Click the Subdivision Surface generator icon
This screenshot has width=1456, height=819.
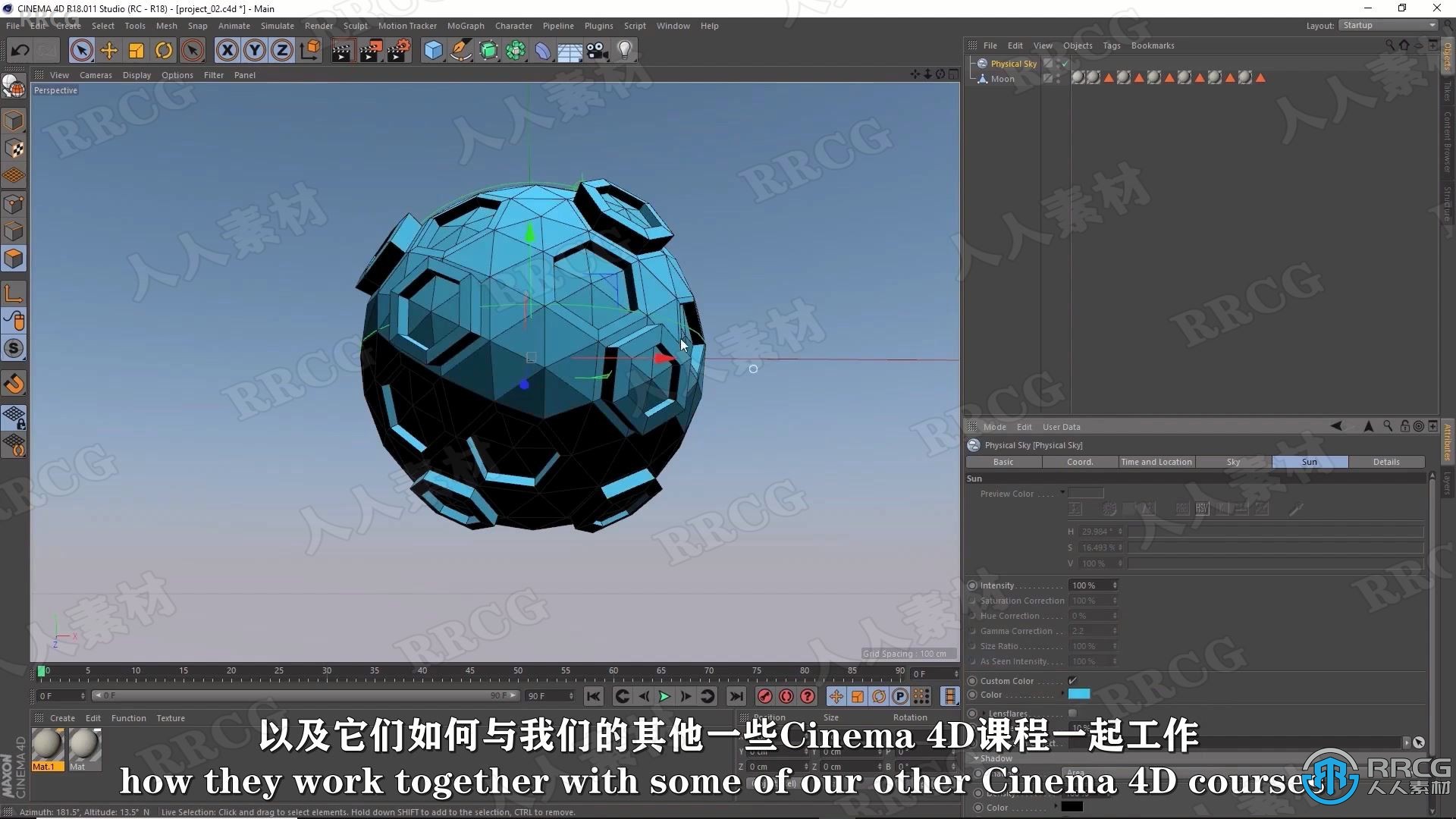click(x=488, y=51)
